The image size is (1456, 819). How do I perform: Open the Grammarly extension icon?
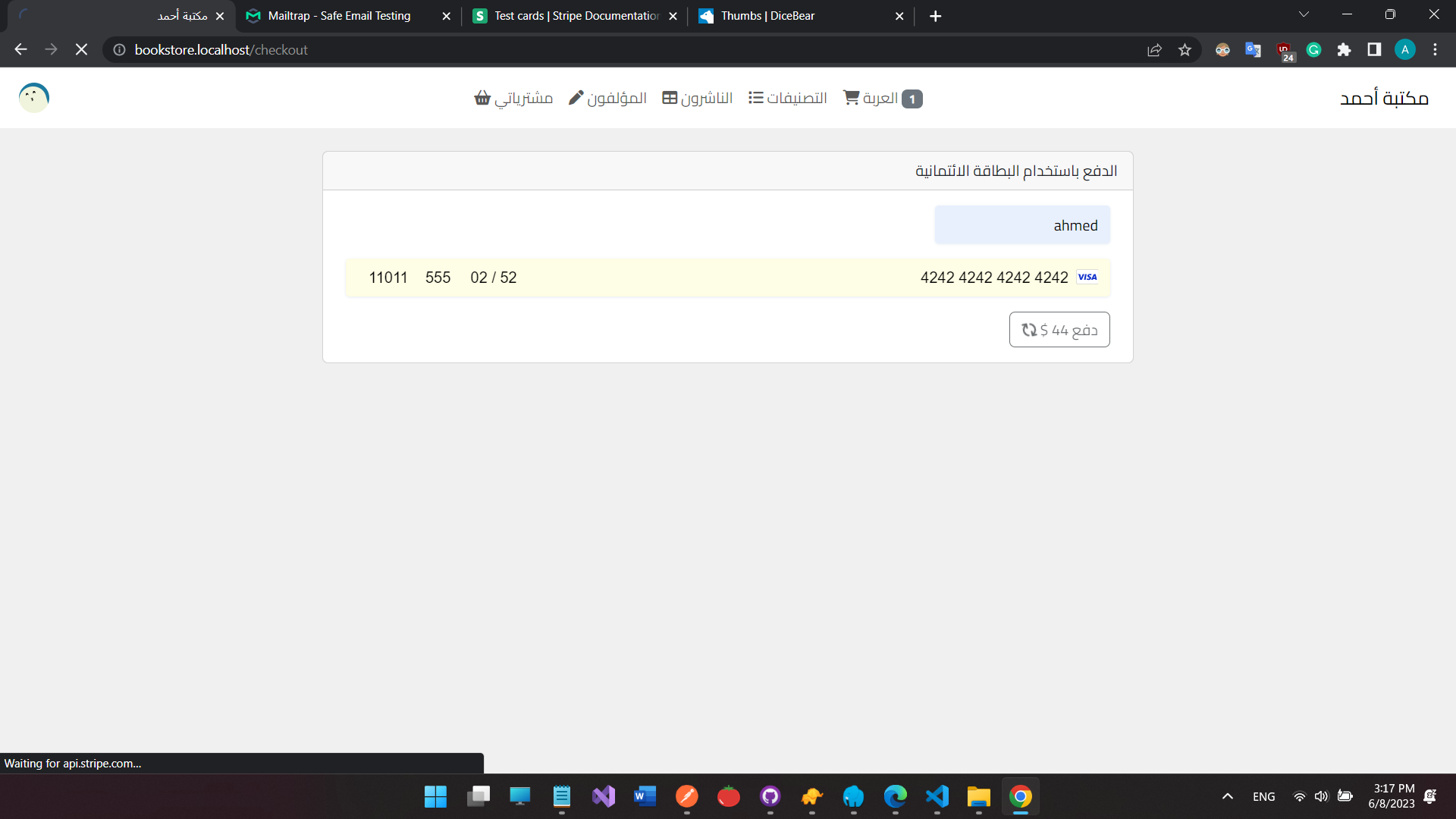point(1313,49)
